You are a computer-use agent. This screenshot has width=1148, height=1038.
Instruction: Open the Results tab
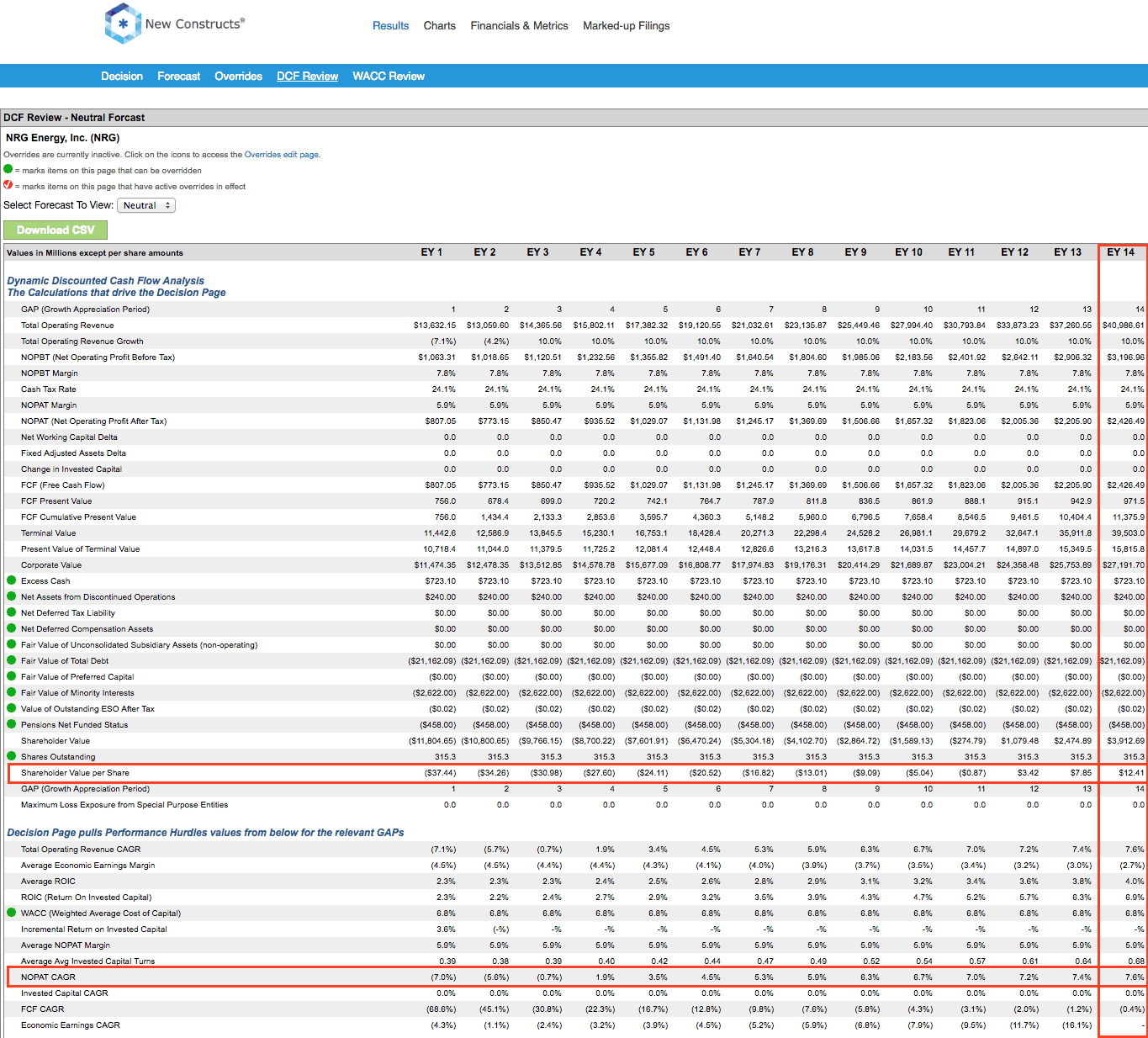tap(391, 26)
